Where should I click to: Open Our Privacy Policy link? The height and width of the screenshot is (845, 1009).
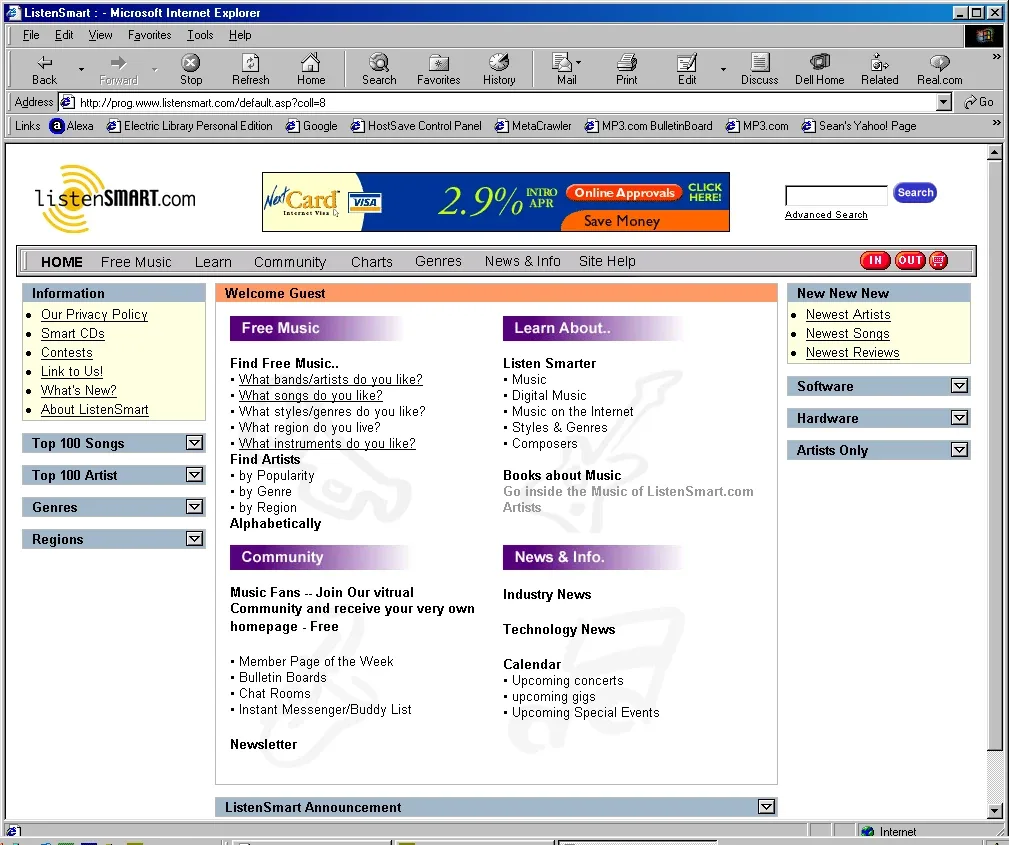coord(94,315)
